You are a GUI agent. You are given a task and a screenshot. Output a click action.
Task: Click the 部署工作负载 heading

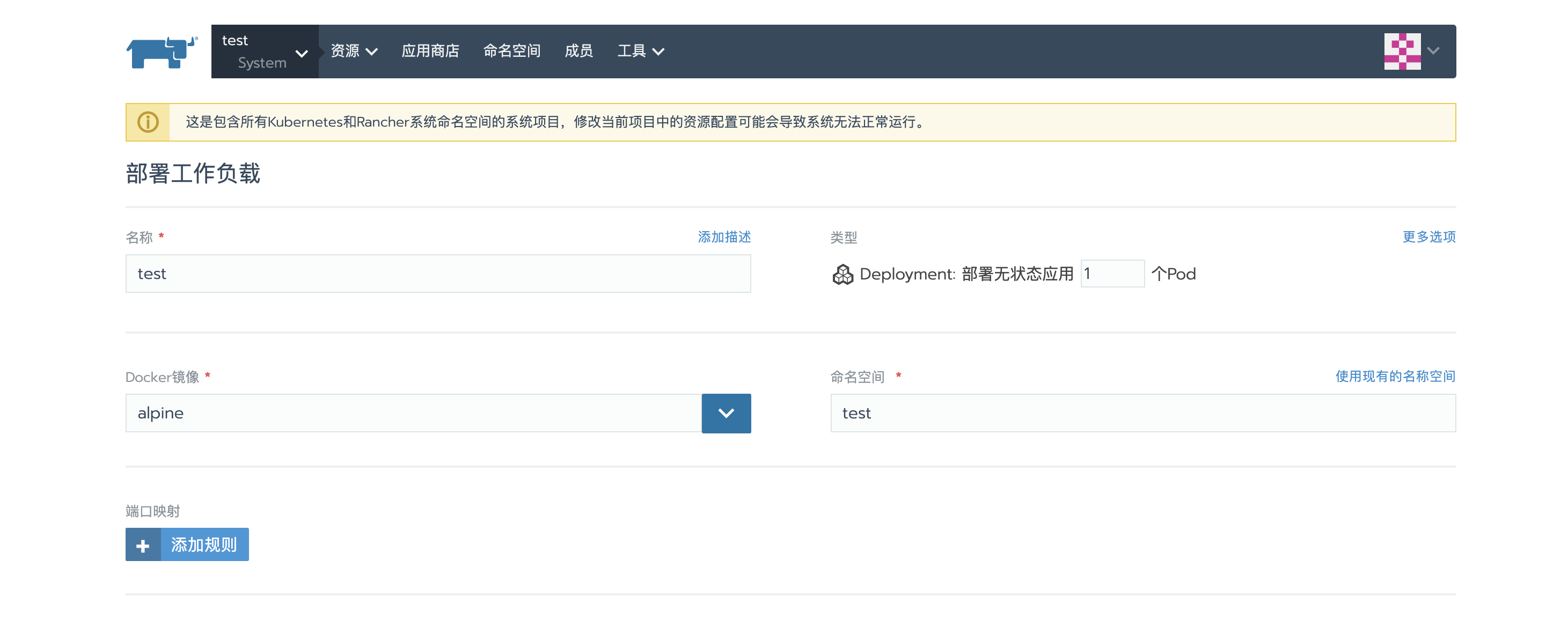pos(193,173)
